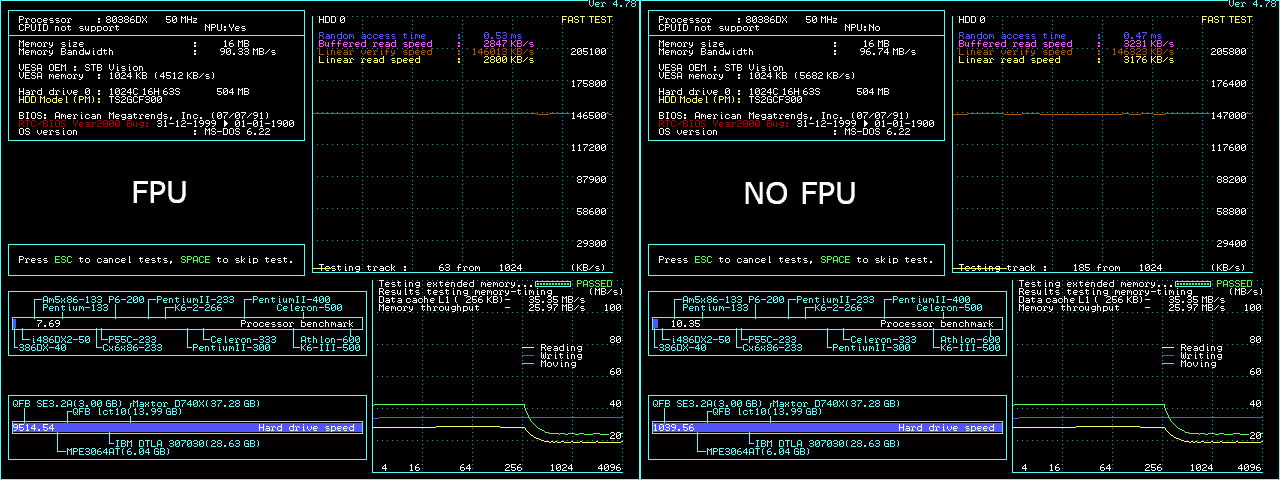Image resolution: width=1280 pixels, height=480 pixels.
Task: Click hard drive speed score 9514.54
Action: (34, 428)
